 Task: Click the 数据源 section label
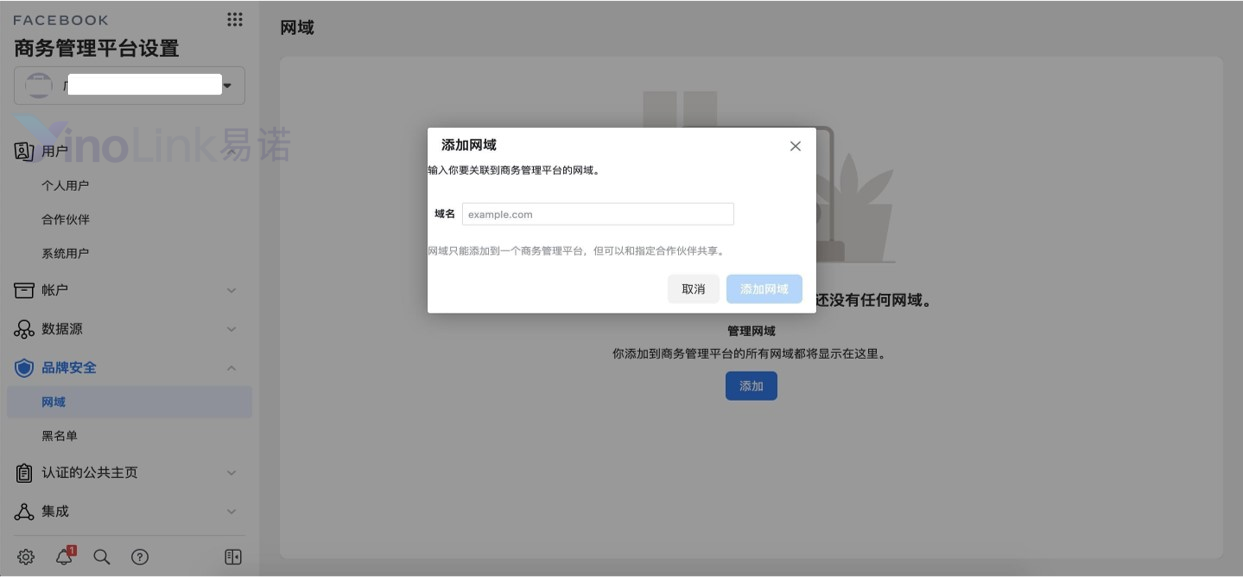pos(62,329)
